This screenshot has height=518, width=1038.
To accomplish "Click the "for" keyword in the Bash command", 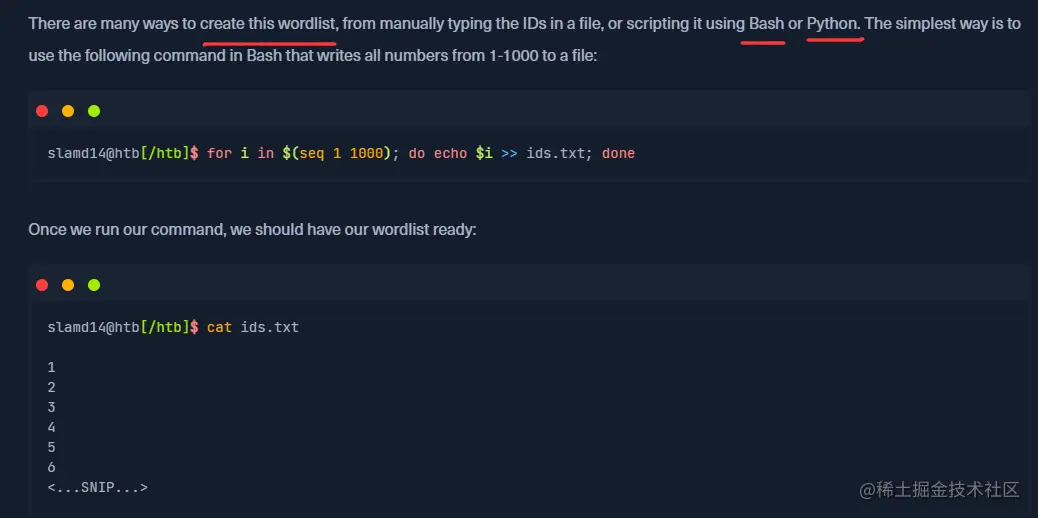I will click(x=219, y=153).
